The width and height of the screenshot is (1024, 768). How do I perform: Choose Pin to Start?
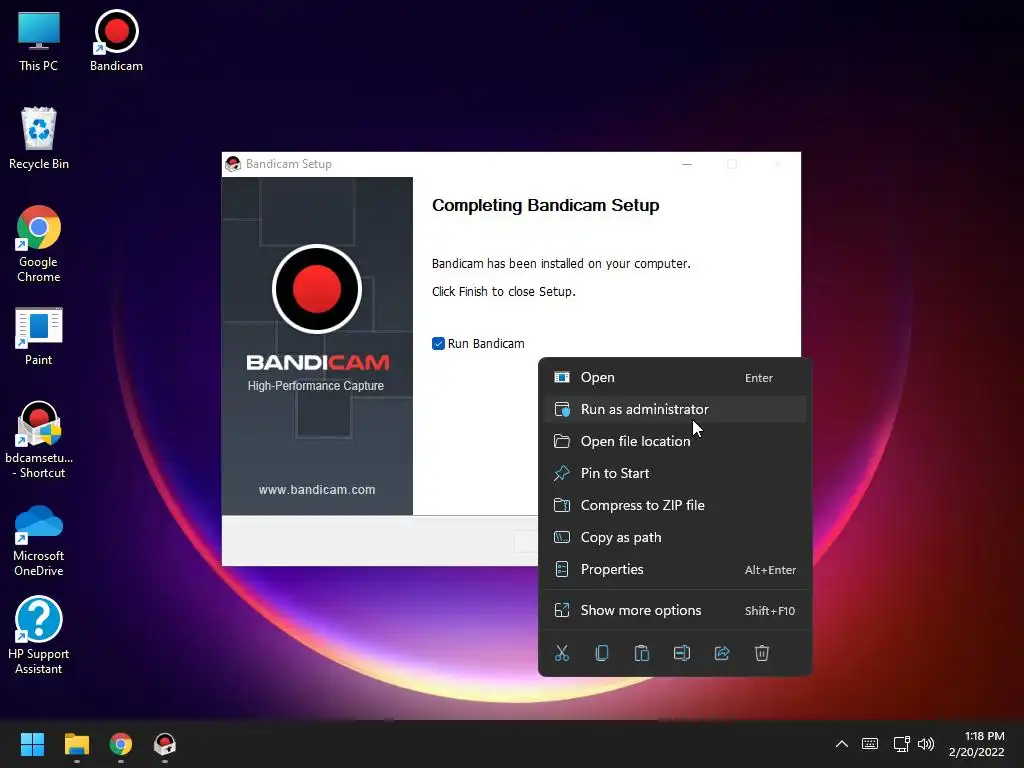pyautogui.click(x=675, y=473)
